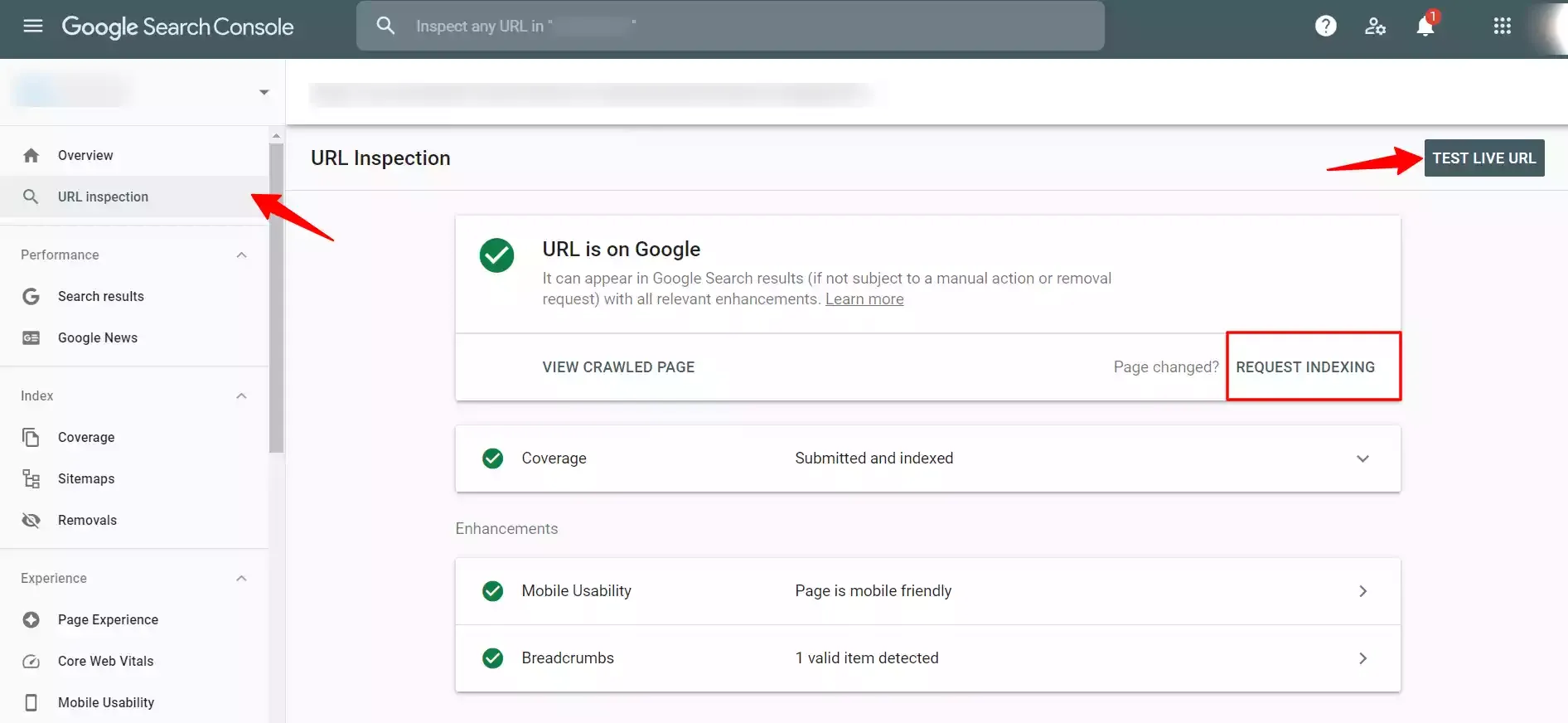This screenshot has width=1568, height=723.
Task: Click green check next to URL is on Google
Action: 496,255
